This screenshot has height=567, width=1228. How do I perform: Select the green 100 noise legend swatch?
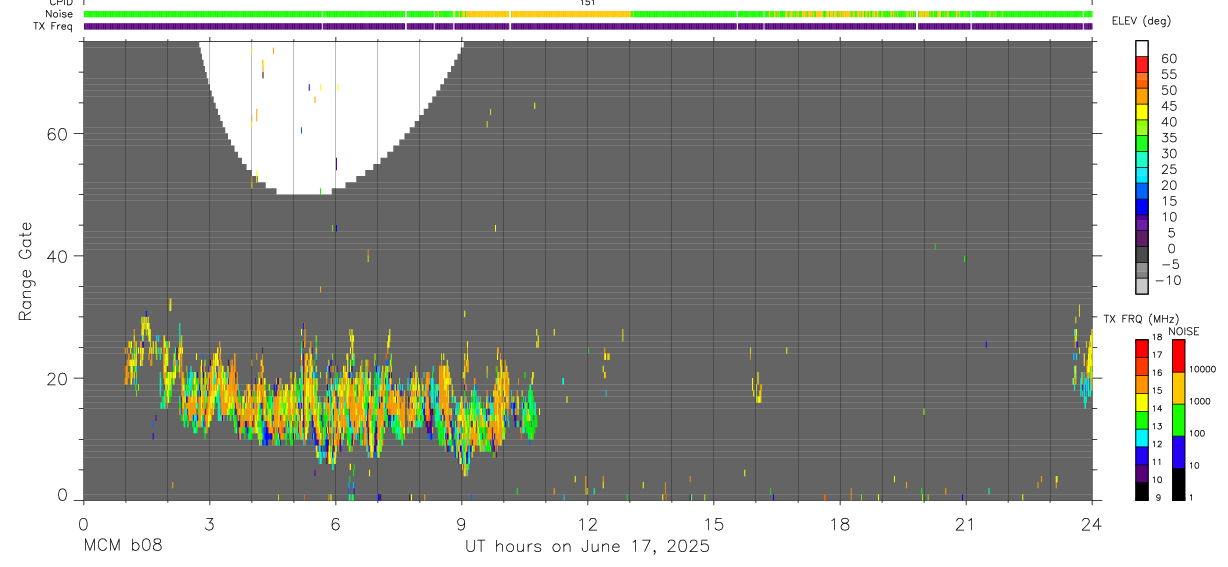[x=1178, y=419]
